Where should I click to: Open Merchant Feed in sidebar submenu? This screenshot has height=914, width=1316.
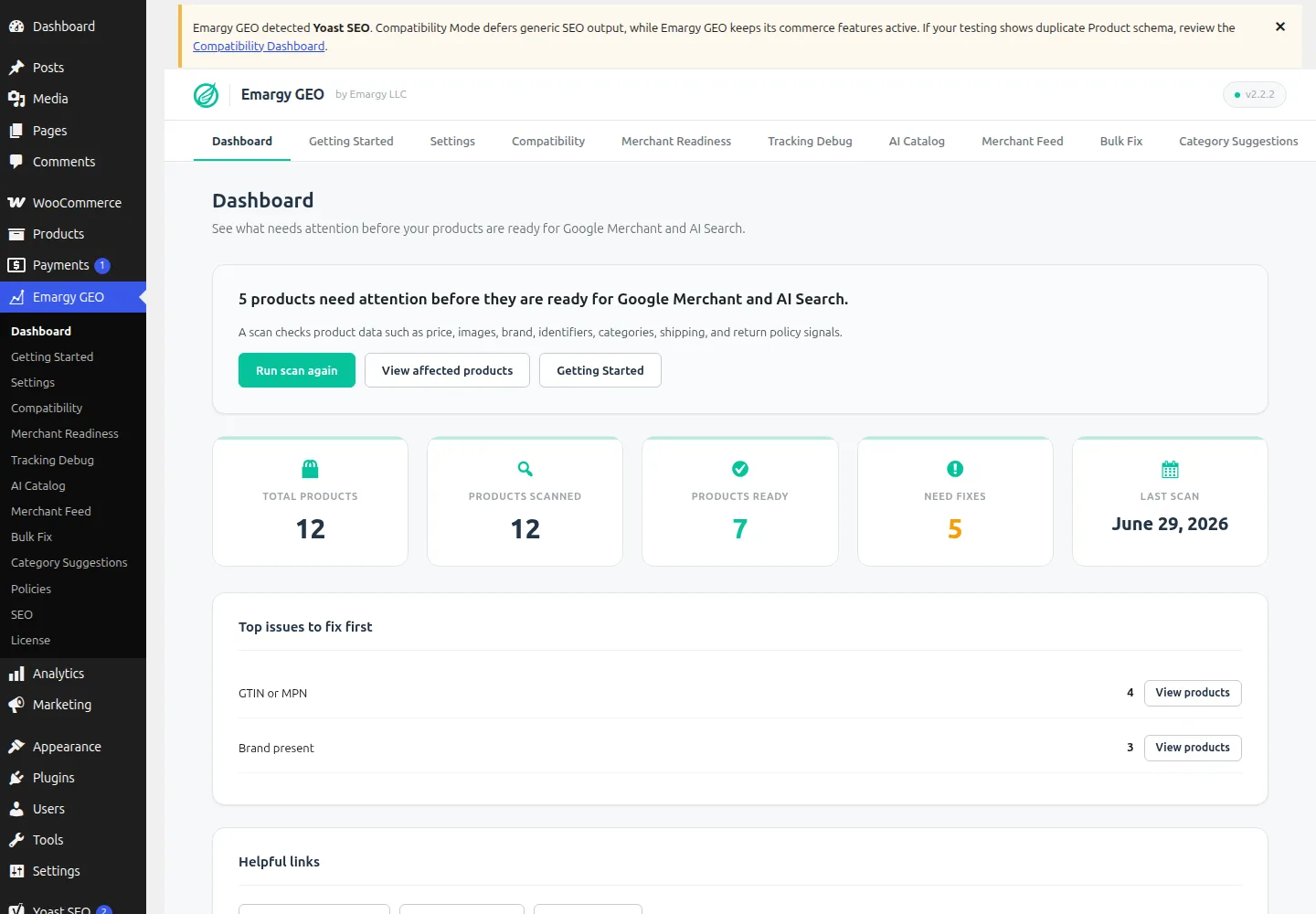point(51,511)
